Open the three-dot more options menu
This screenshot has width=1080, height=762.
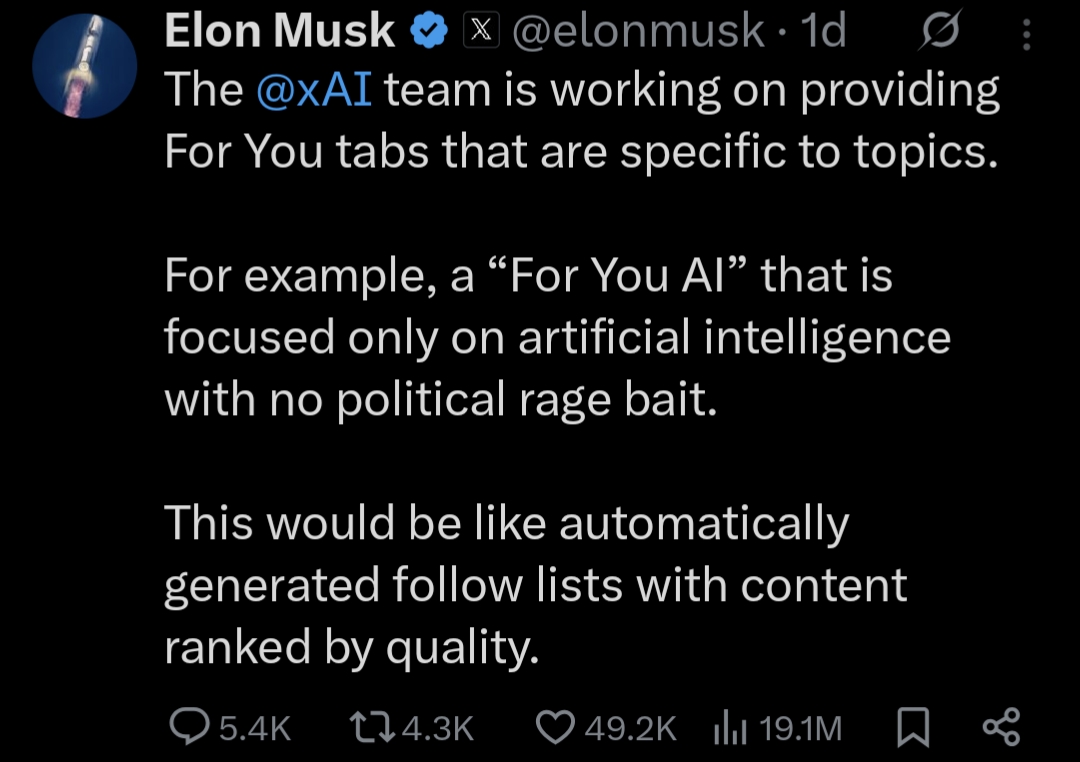1025,36
